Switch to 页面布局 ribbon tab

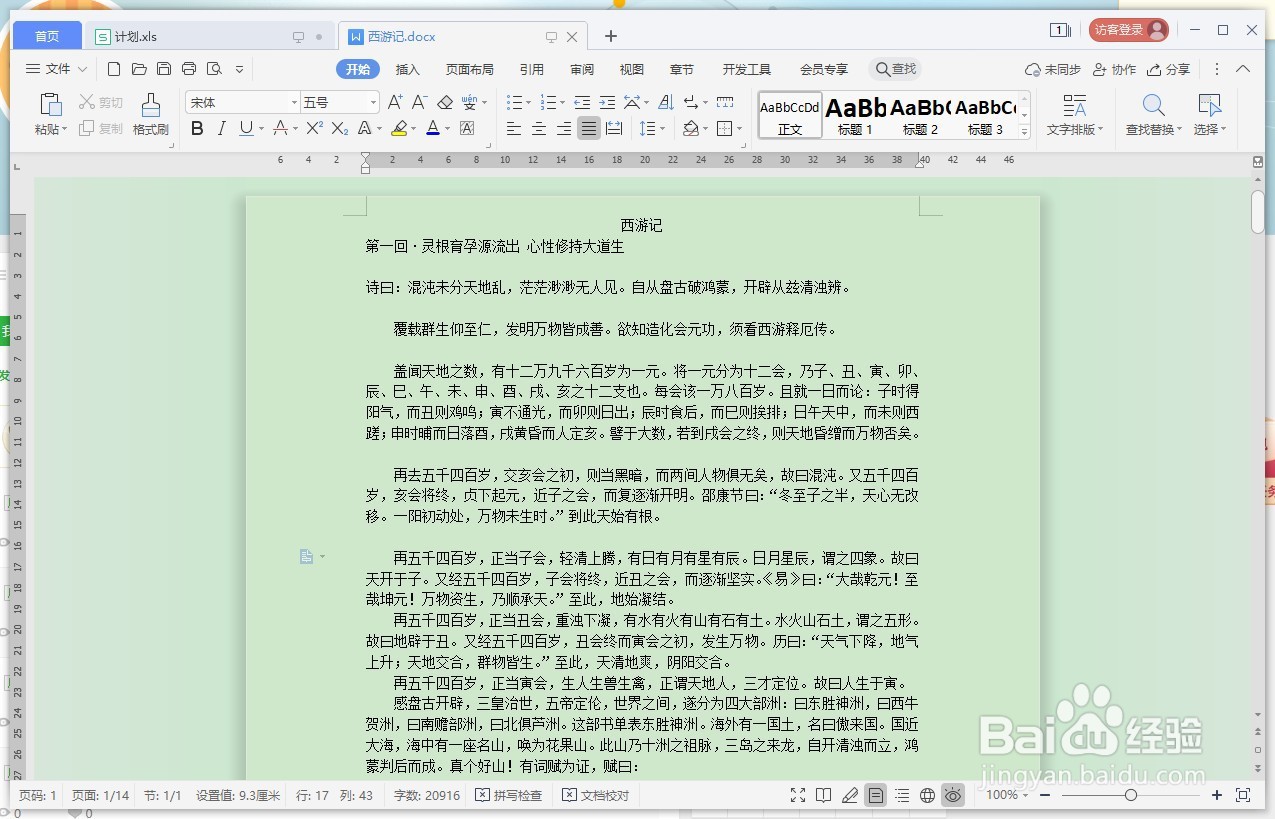pyautogui.click(x=470, y=69)
